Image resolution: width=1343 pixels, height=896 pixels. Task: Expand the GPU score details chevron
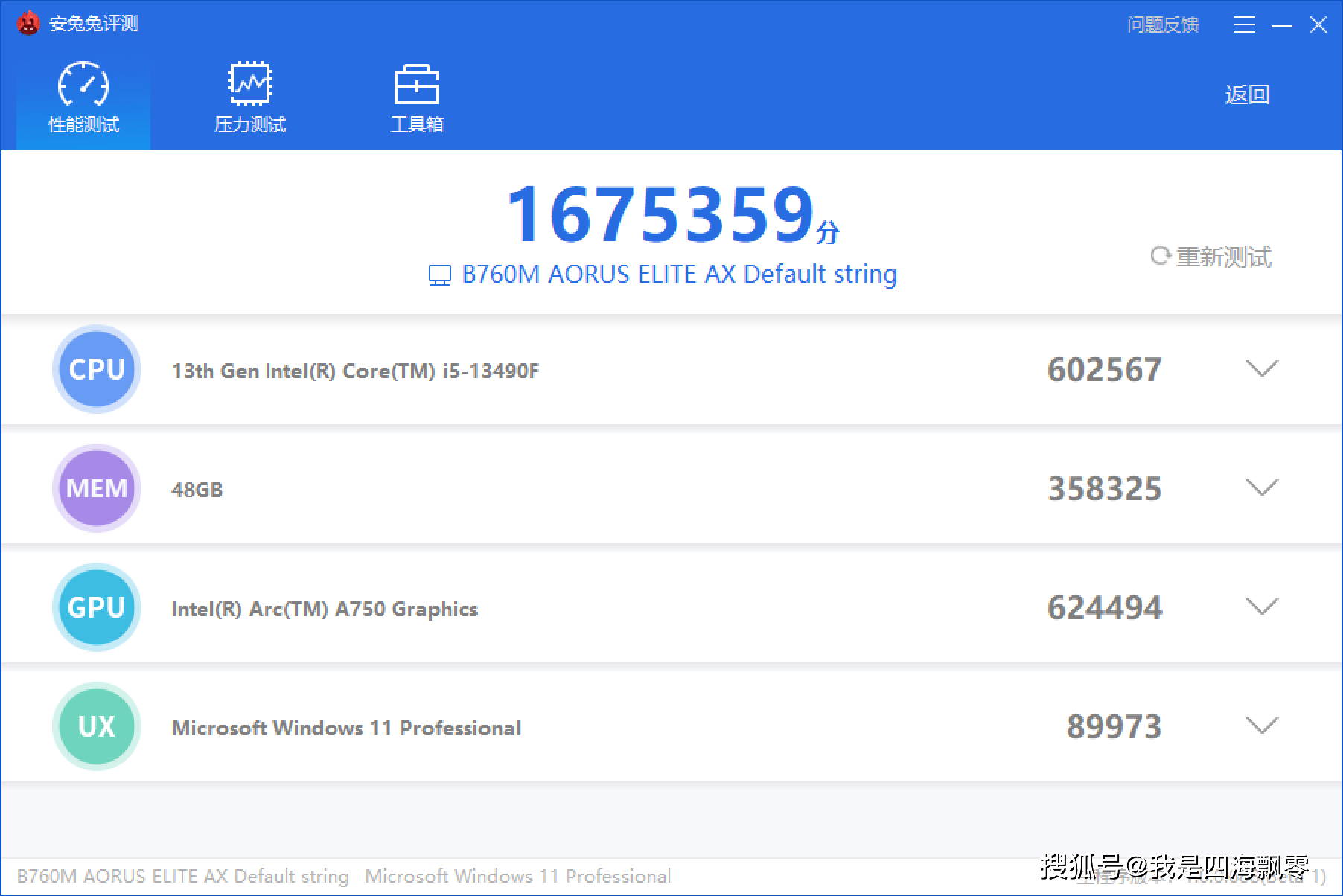pyautogui.click(x=1261, y=607)
